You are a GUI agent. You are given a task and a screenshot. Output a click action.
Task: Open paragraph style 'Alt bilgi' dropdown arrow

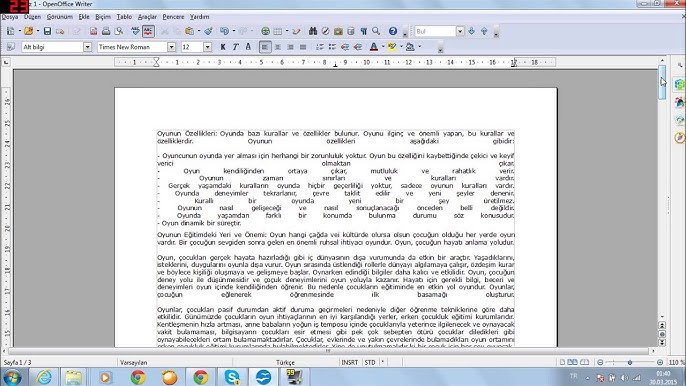pos(88,47)
